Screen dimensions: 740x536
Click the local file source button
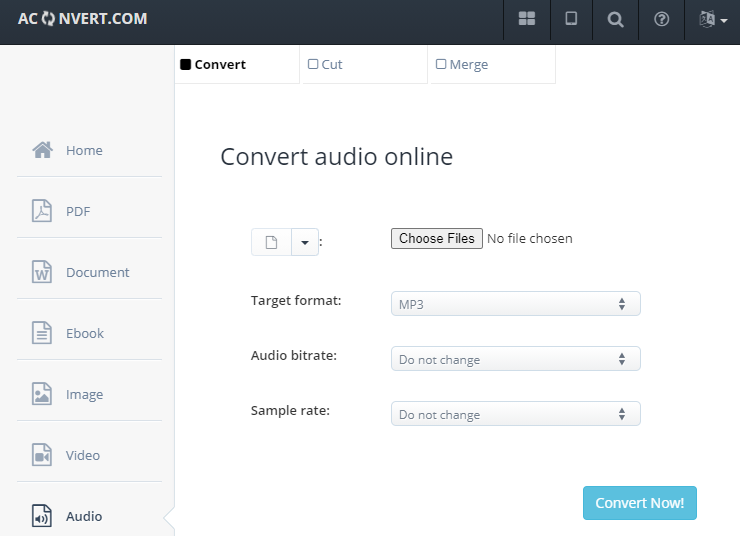click(x=271, y=242)
